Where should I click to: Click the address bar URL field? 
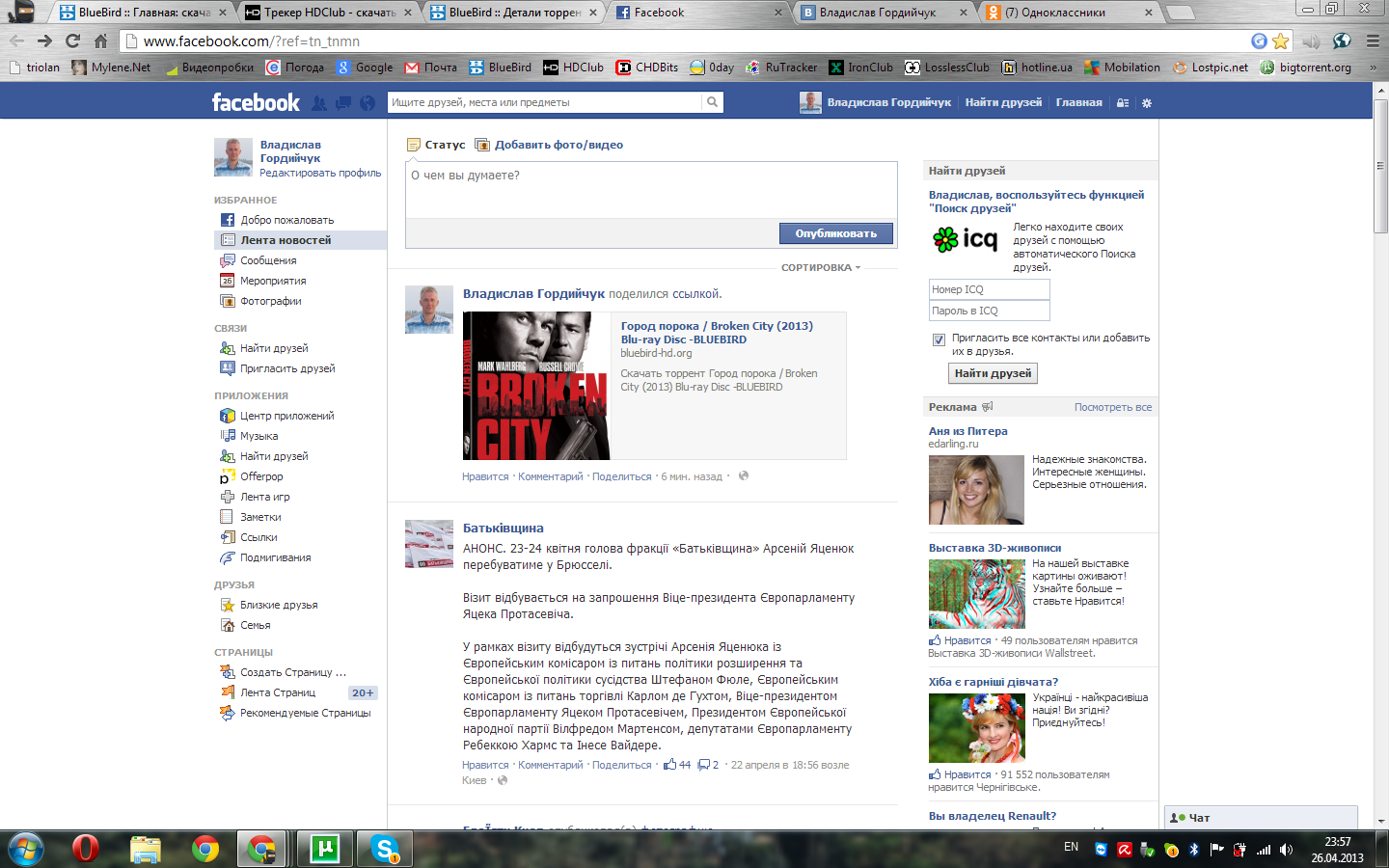click(685, 41)
